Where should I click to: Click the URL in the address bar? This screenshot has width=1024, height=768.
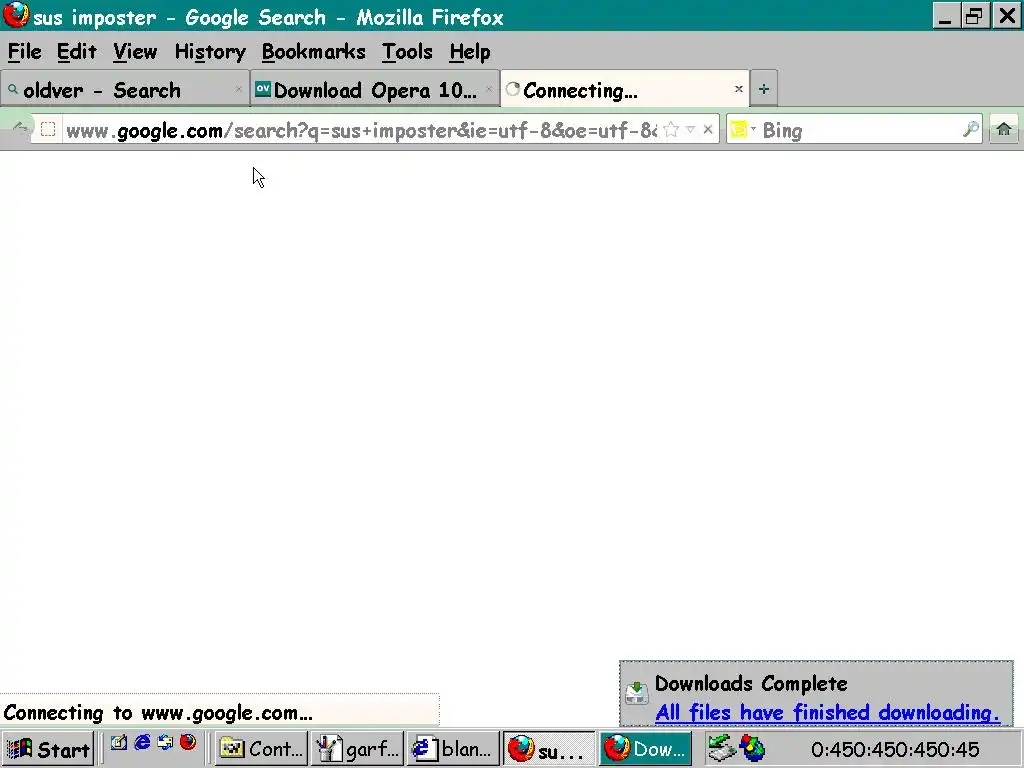point(361,131)
